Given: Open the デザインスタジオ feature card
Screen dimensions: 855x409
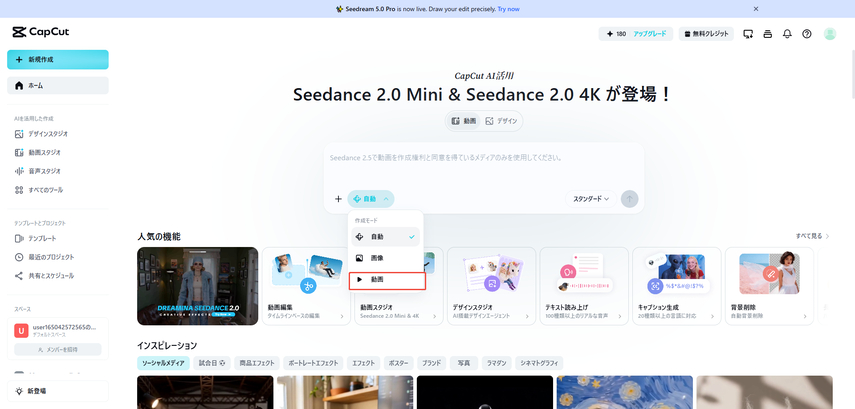Looking at the screenshot, I should (491, 286).
